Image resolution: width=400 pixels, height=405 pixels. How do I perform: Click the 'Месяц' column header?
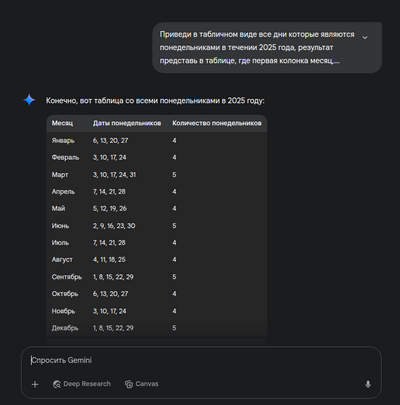pyautogui.click(x=62, y=123)
